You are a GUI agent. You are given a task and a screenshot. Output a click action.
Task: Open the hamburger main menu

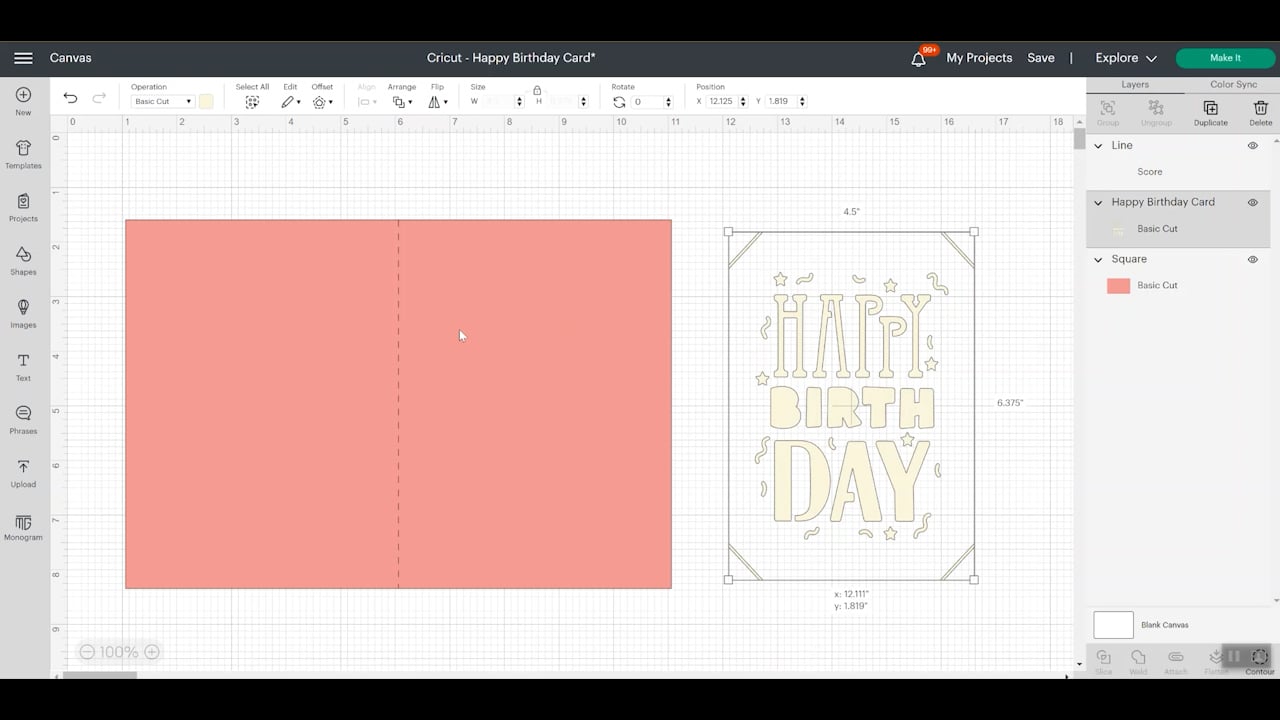pyautogui.click(x=23, y=58)
